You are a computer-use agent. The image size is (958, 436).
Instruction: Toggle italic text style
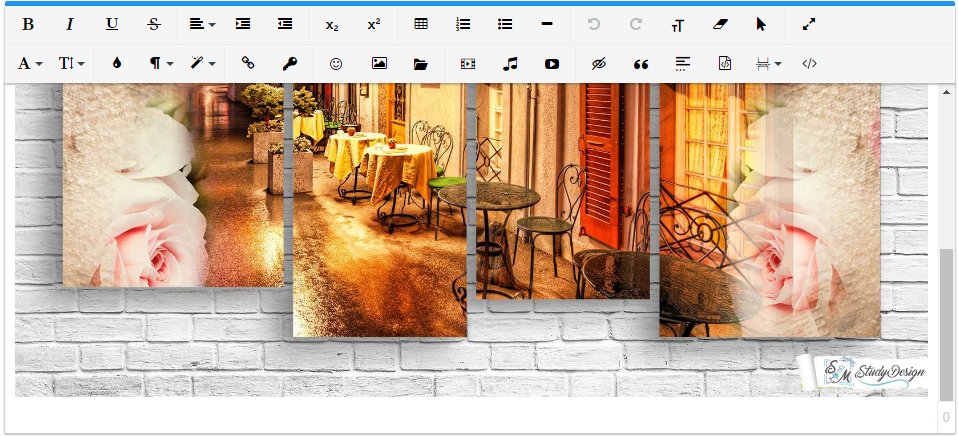pos(70,24)
